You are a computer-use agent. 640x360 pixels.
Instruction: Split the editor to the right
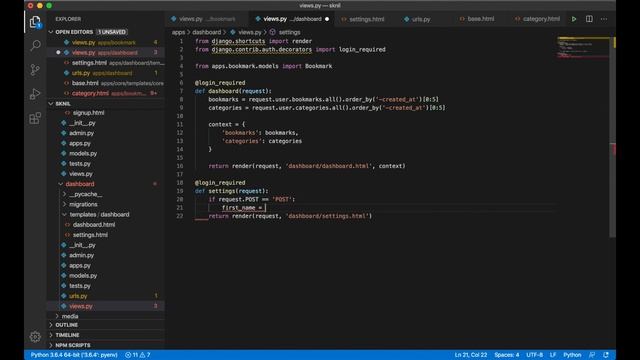click(589, 19)
